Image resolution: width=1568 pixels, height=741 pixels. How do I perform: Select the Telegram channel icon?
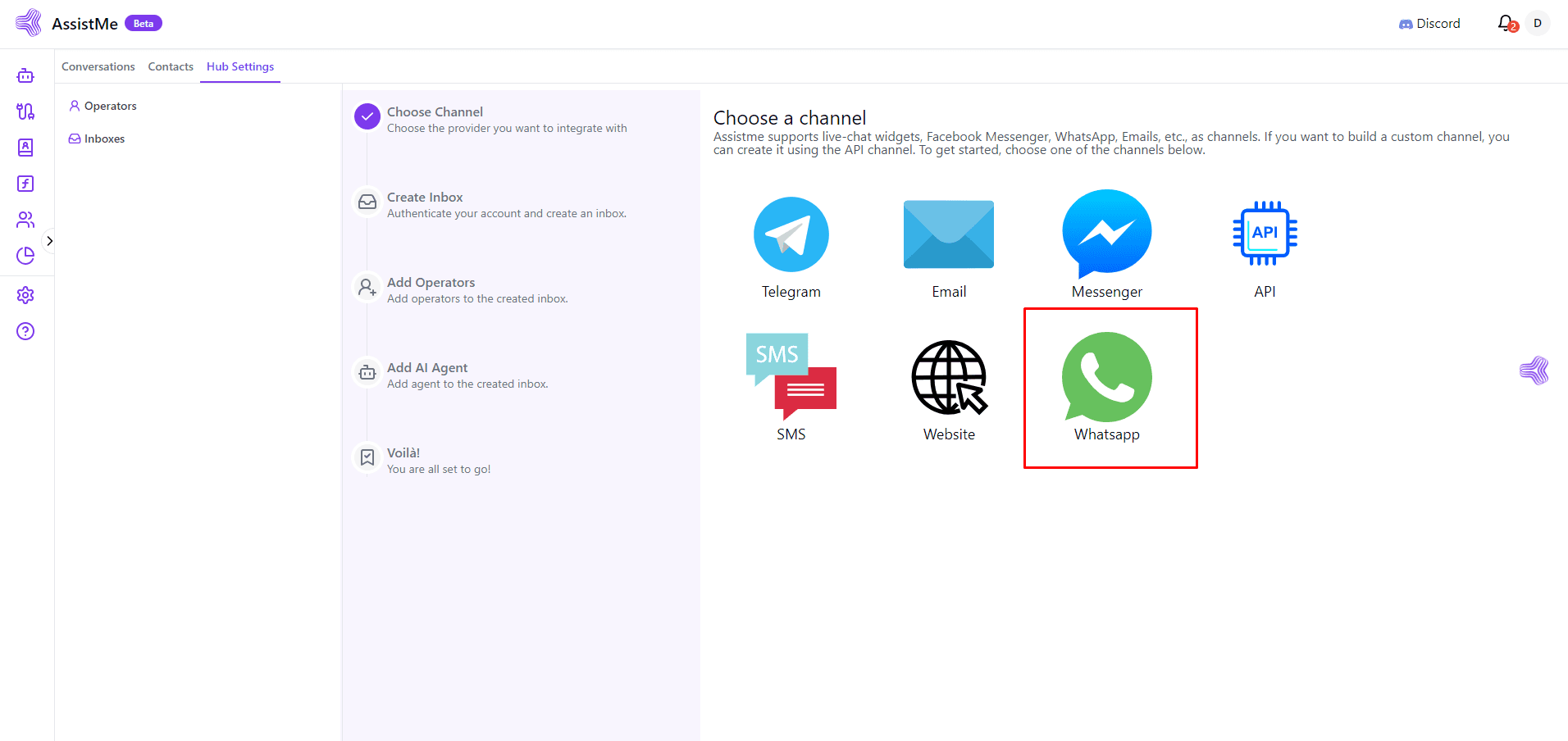791,234
